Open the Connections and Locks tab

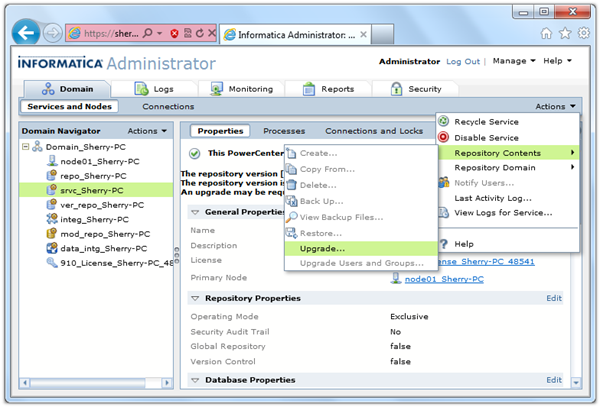click(x=374, y=131)
